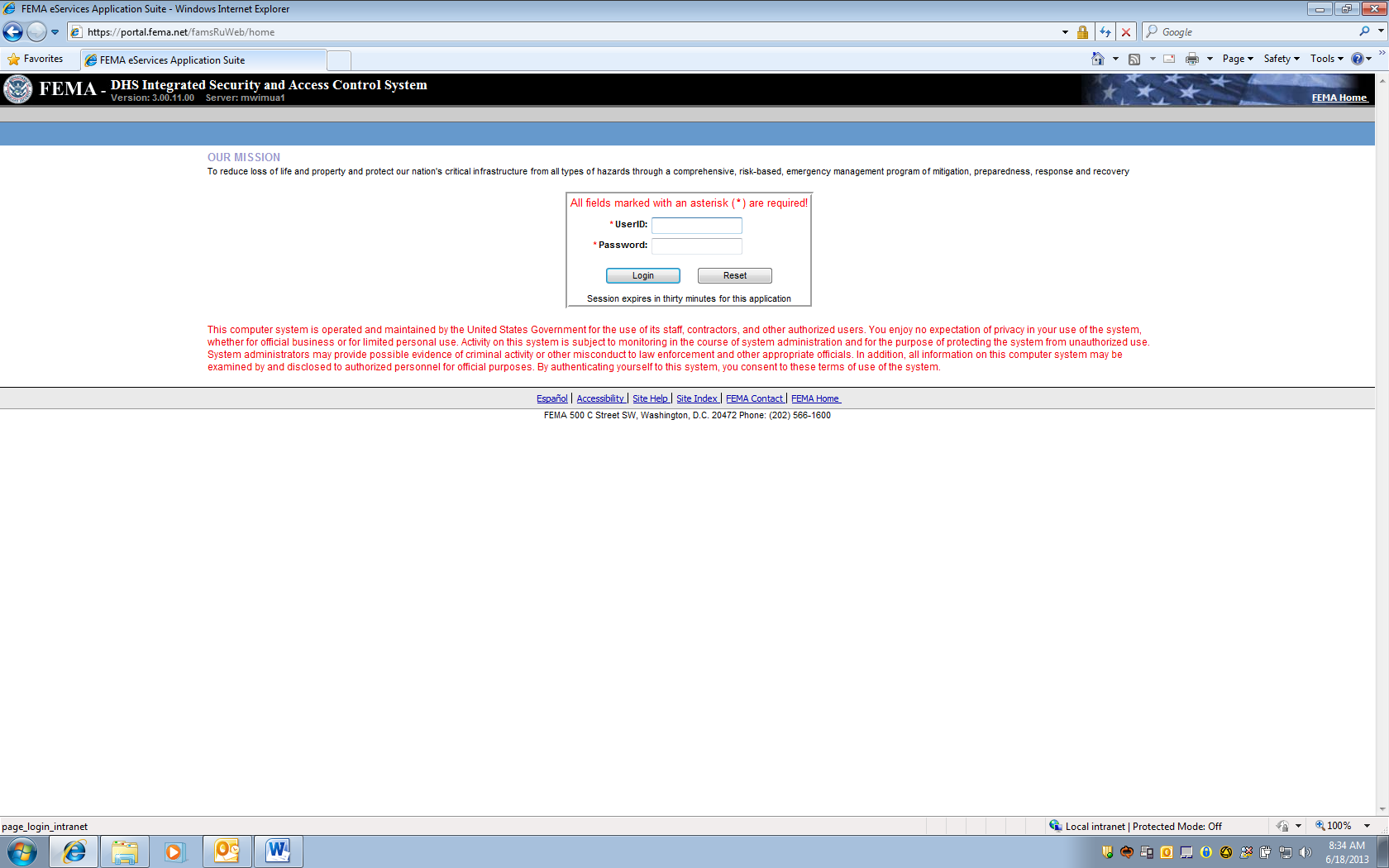Open the Site Index link

[x=698, y=398]
